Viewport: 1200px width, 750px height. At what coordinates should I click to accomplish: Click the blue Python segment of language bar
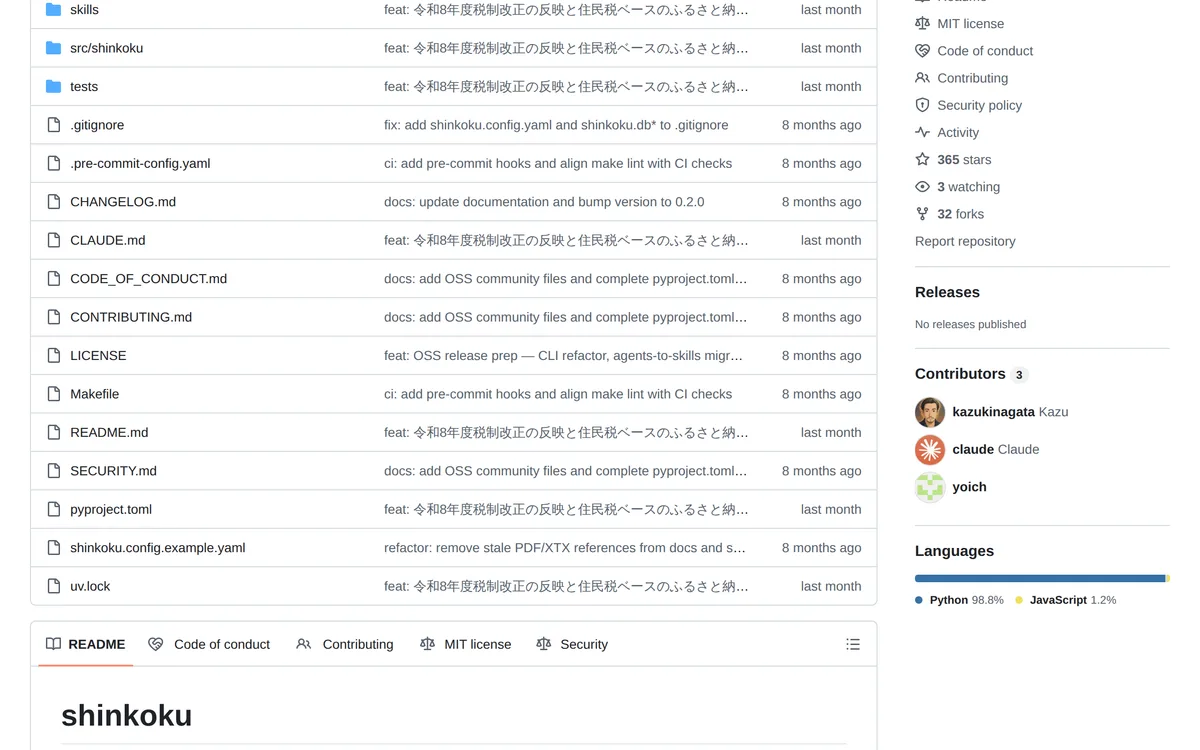click(1040, 578)
